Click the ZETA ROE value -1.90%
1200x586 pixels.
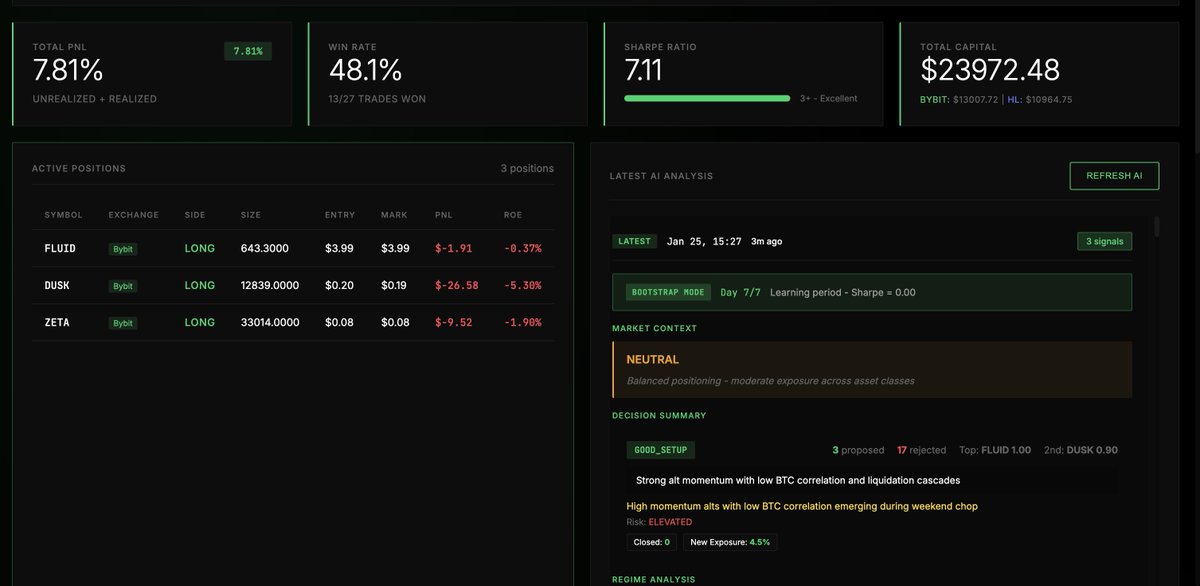(x=523, y=322)
